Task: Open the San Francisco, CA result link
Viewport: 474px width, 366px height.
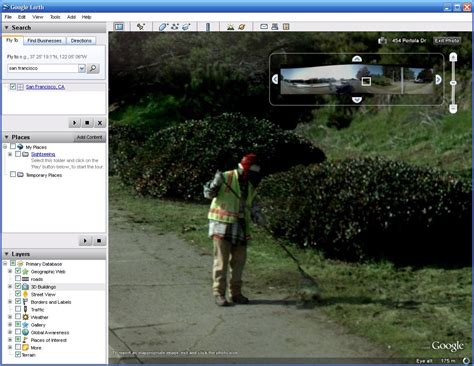Action: pyautogui.click(x=45, y=87)
